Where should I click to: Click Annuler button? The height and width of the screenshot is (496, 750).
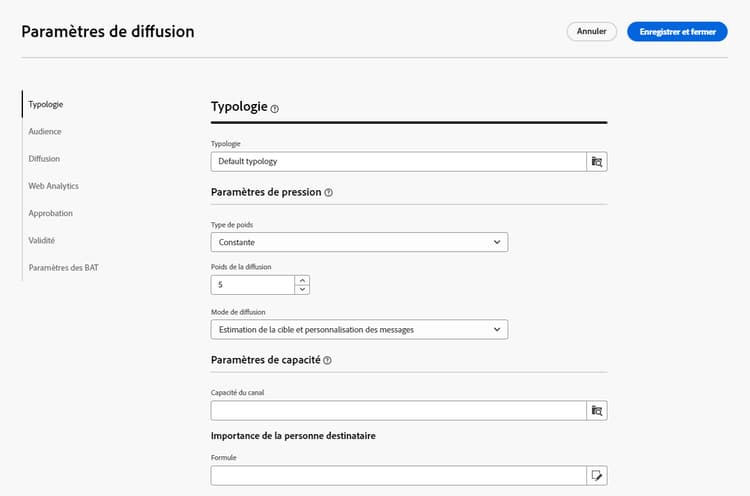[592, 32]
